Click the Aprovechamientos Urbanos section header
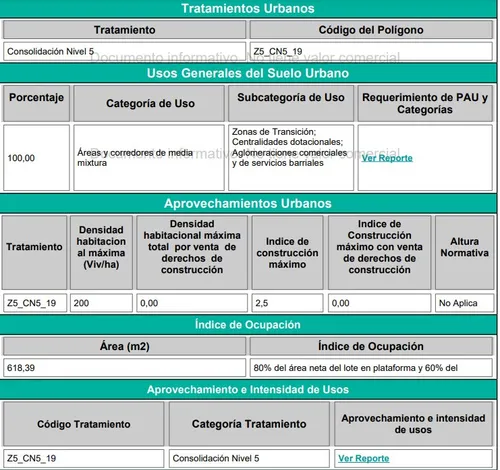 click(248, 203)
